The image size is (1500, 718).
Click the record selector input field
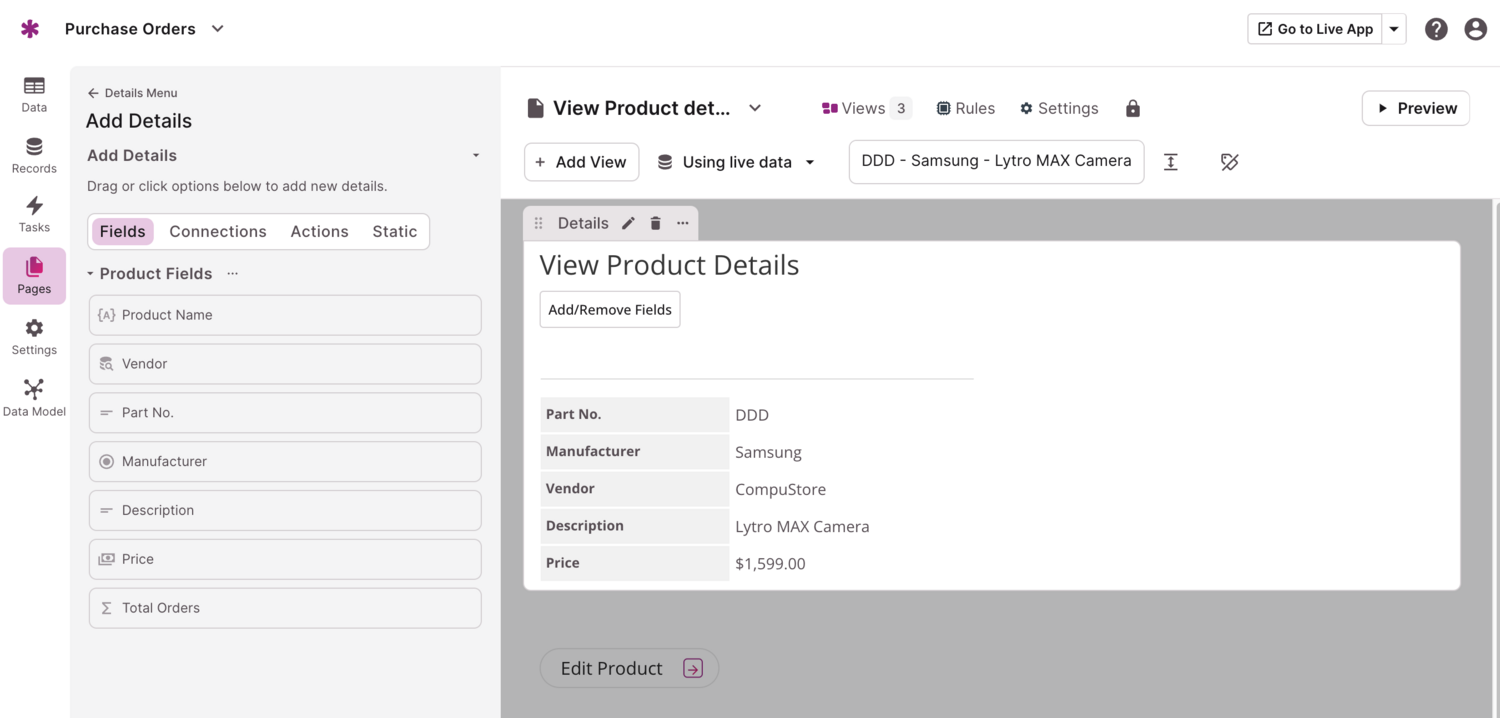point(996,161)
